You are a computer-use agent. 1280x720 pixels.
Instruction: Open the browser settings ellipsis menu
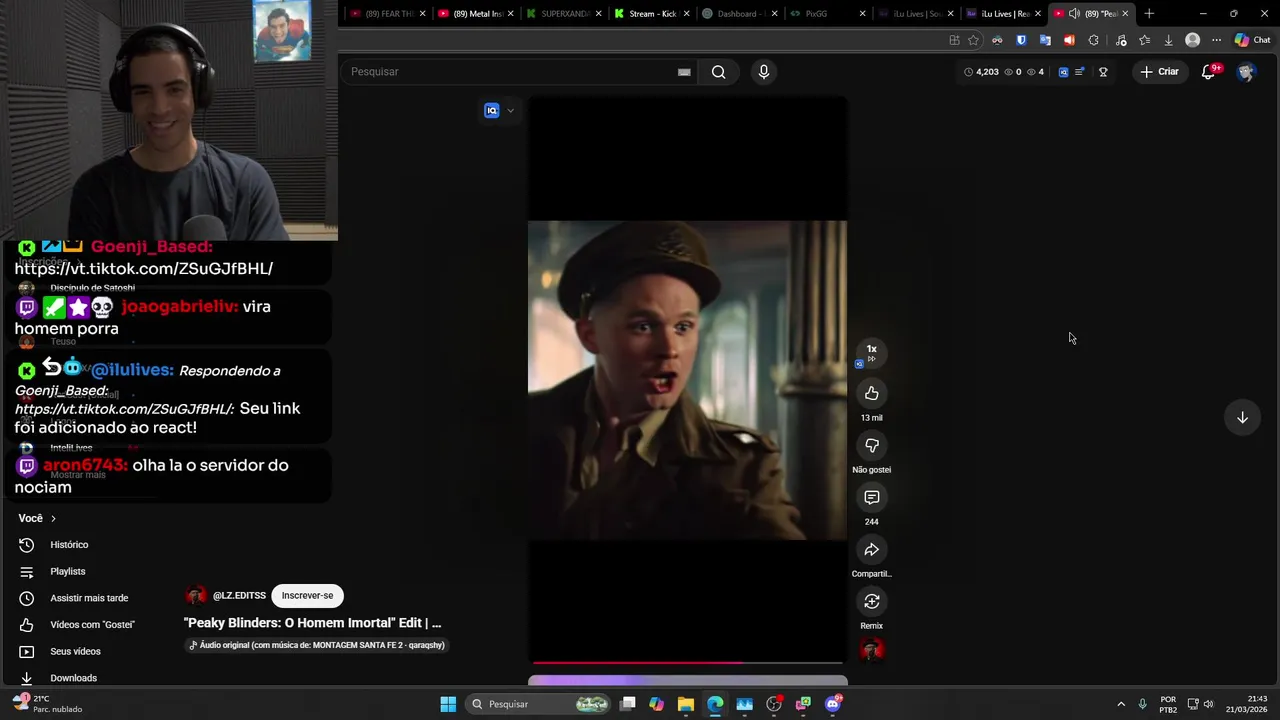click(1216, 40)
